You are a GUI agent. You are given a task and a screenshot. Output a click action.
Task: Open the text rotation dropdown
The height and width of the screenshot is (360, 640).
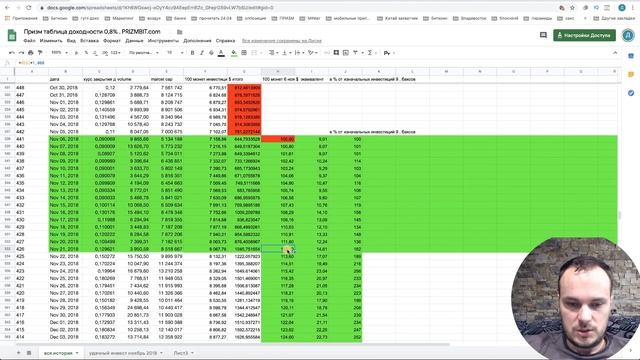(312, 53)
